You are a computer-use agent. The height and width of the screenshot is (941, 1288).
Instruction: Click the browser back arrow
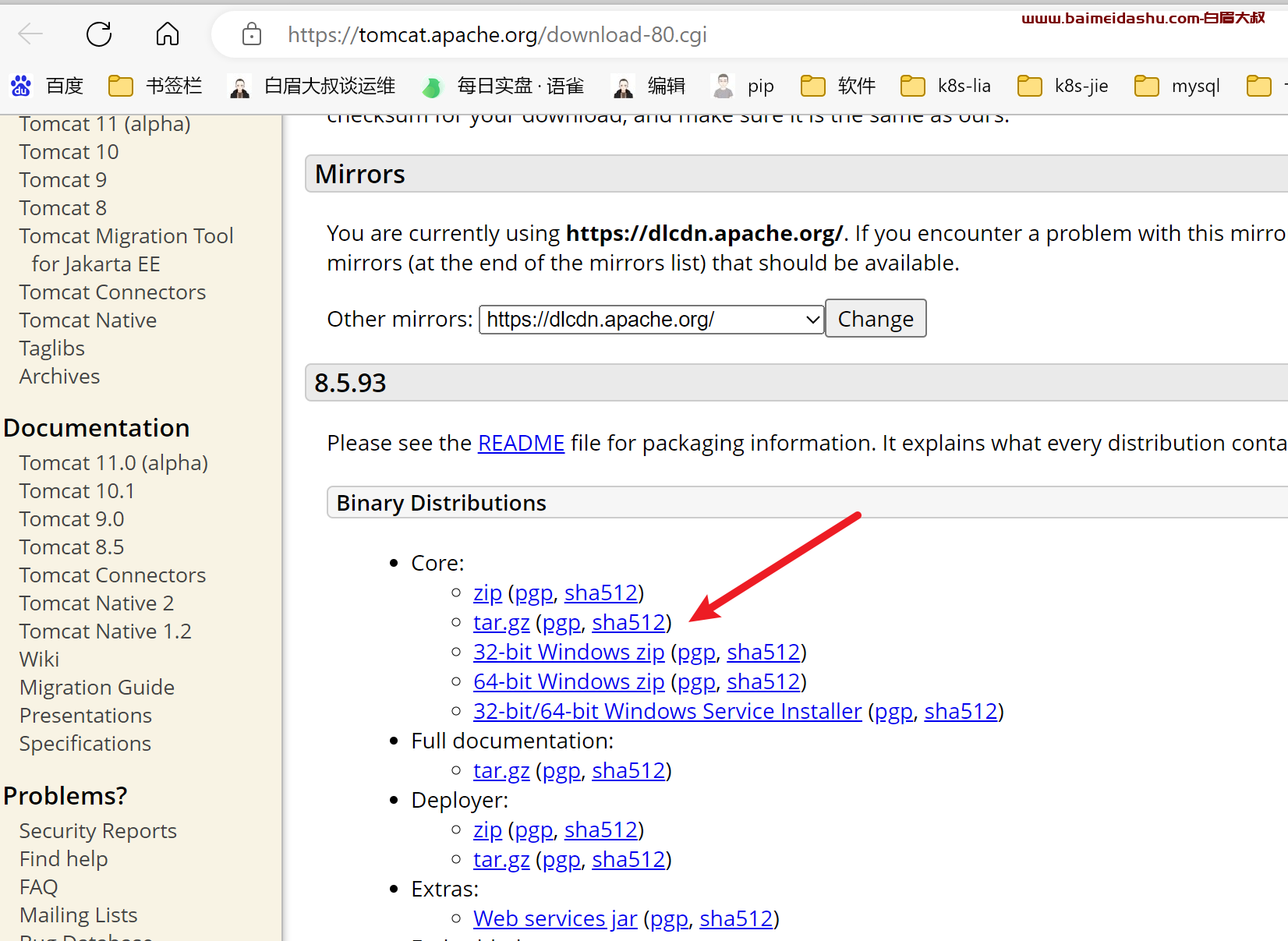(30, 34)
